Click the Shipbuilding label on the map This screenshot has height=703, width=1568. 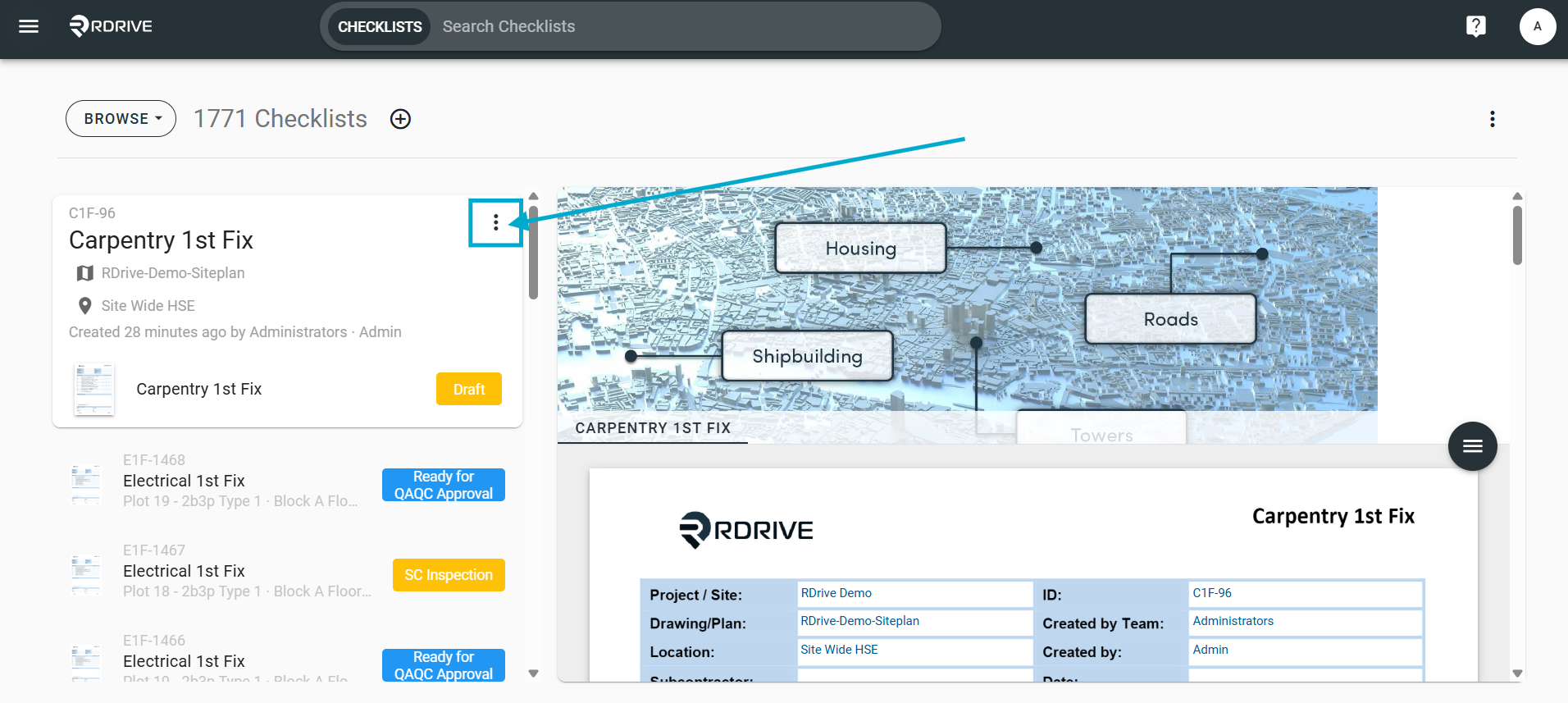pos(807,356)
